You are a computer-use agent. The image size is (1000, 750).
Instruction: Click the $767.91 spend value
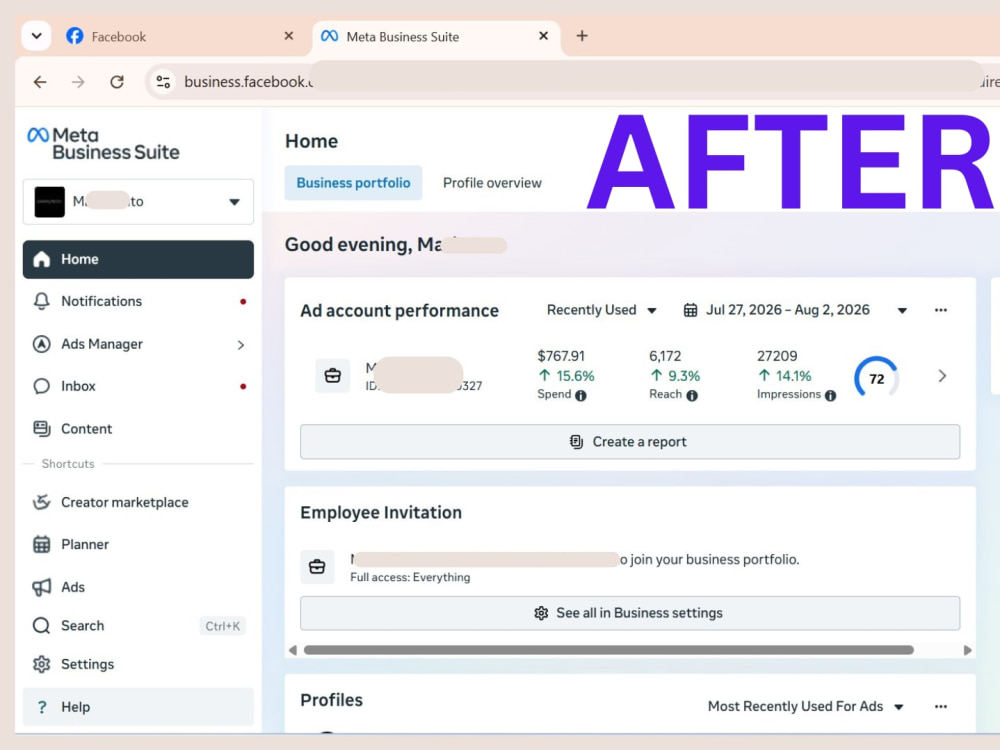pyautogui.click(x=561, y=356)
